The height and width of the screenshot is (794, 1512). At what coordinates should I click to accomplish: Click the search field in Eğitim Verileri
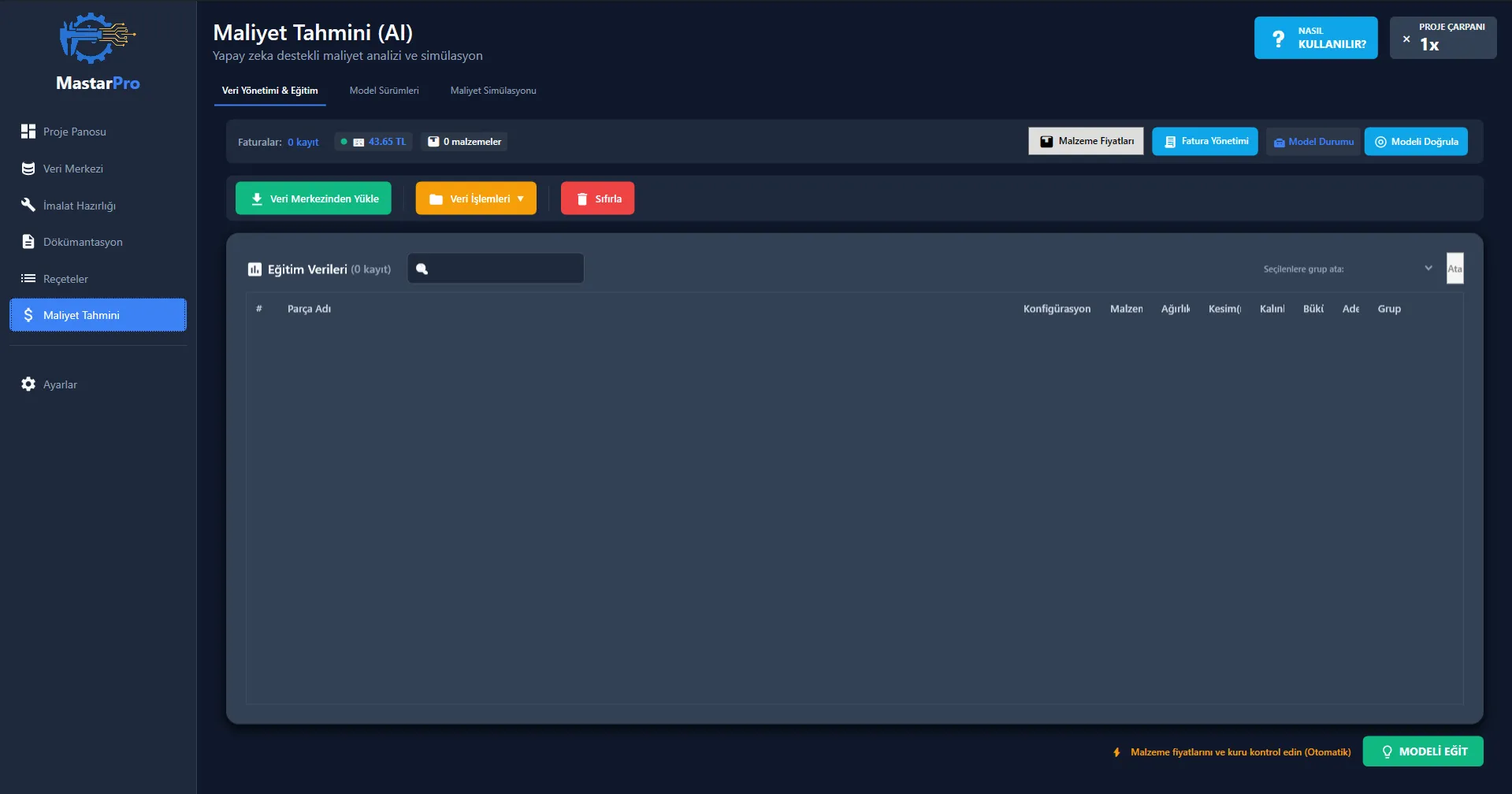[x=504, y=269]
